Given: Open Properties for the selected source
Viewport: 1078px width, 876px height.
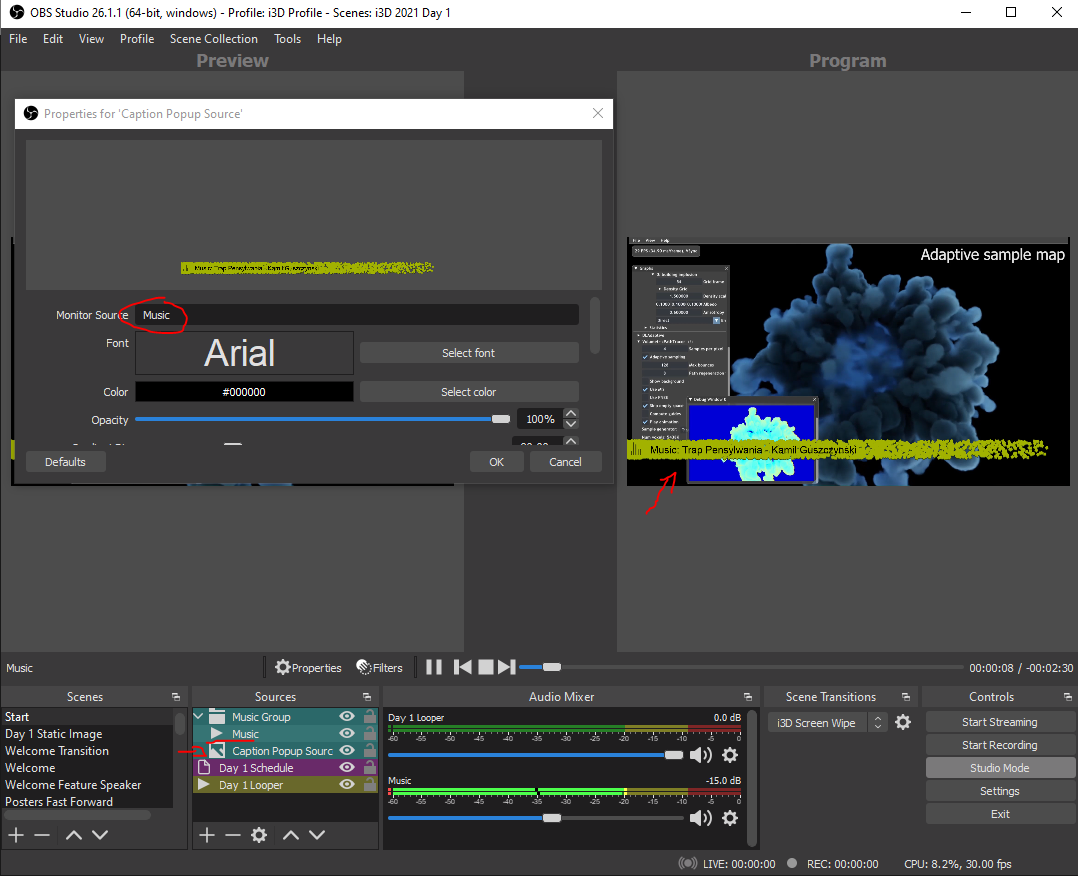Looking at the screenshot, I should (x=308, y=667).
